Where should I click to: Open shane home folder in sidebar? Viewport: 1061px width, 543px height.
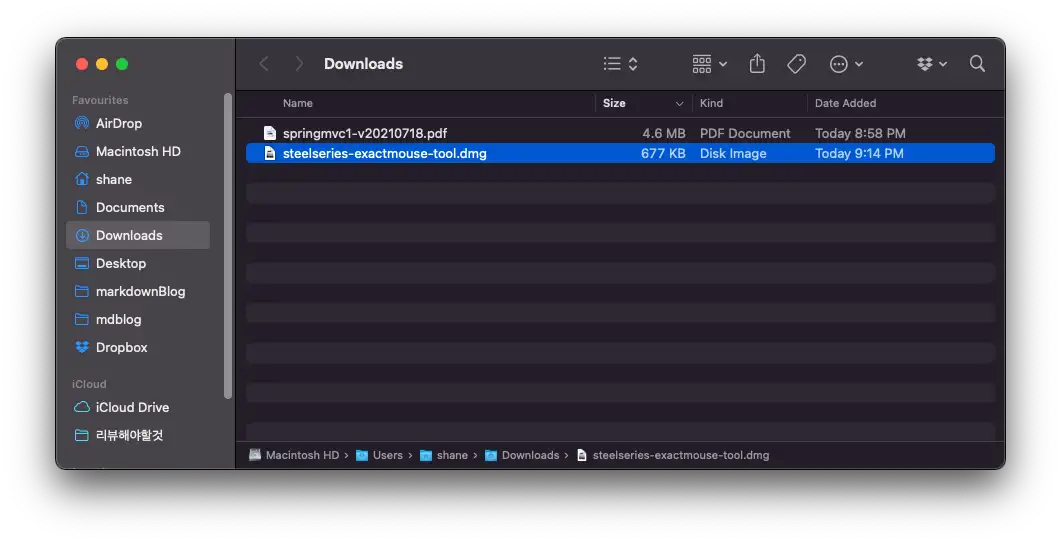[138, 179]
